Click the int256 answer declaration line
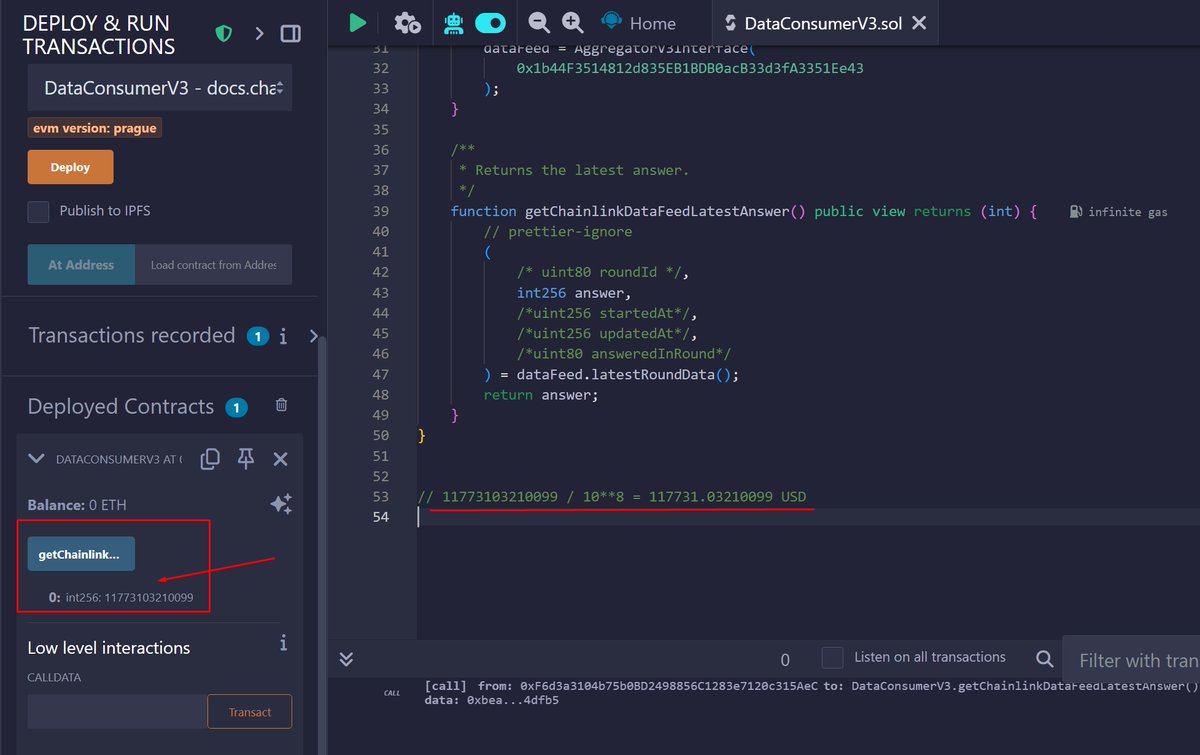 click(574, 293)
